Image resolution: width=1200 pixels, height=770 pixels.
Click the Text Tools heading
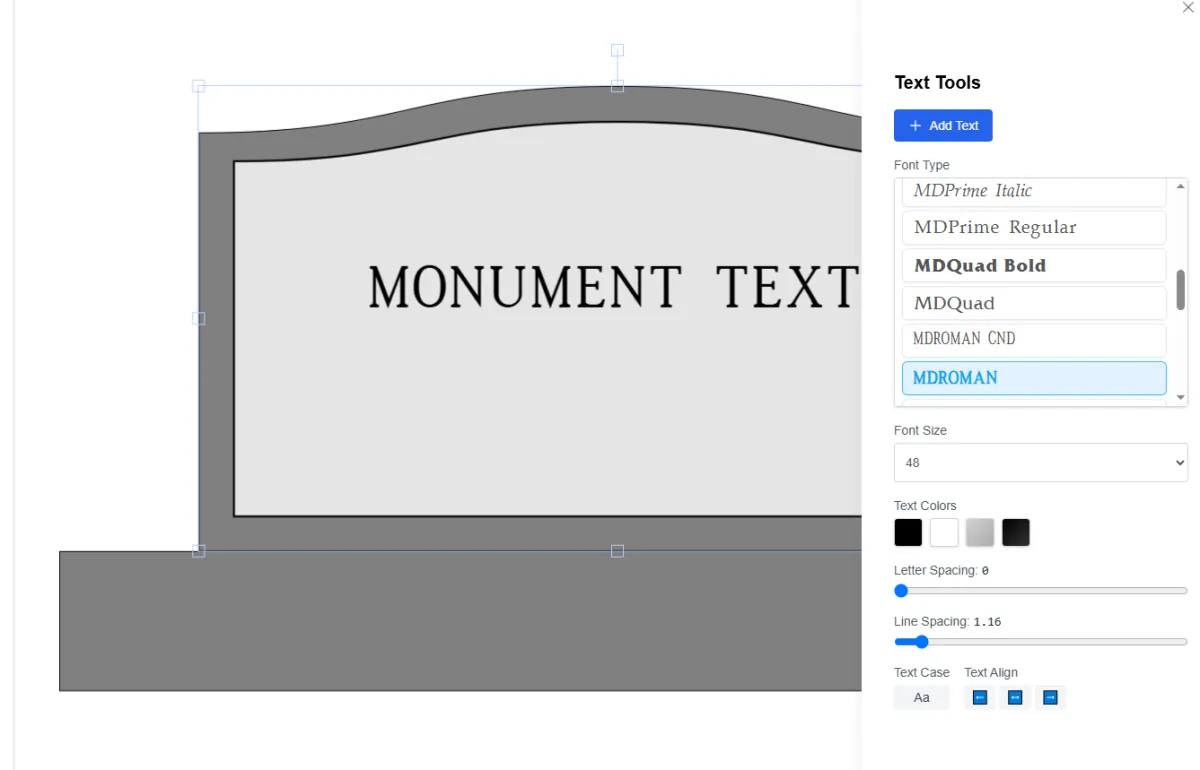click(937, 83)
